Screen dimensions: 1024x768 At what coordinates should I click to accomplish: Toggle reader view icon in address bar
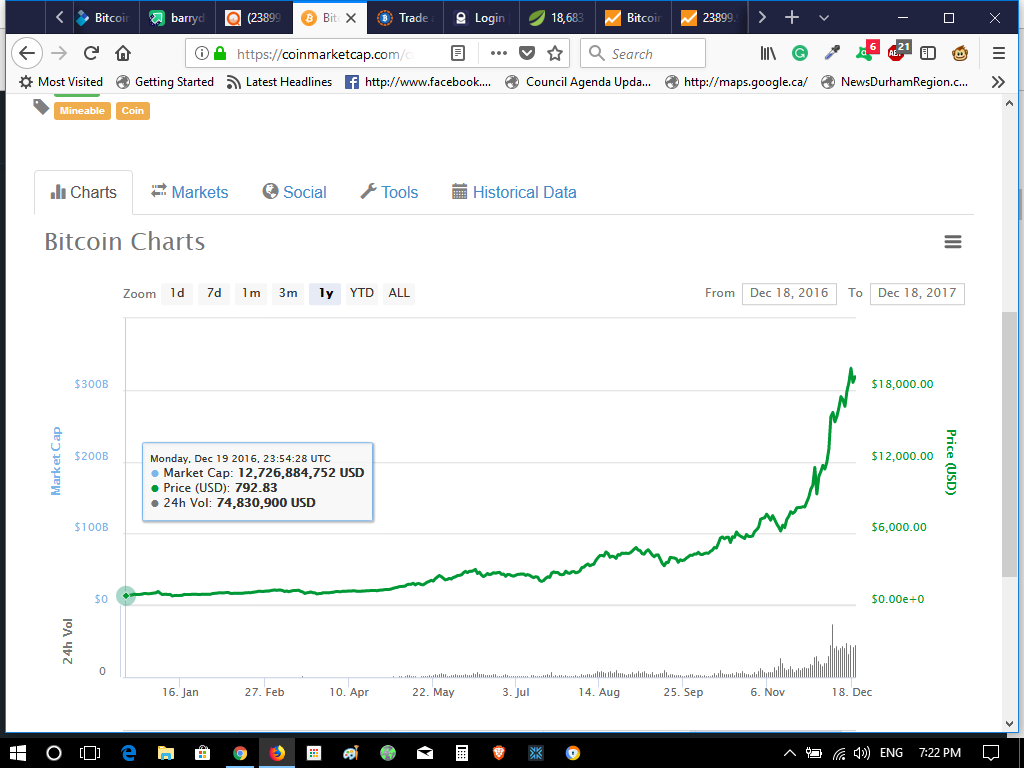click(x=458, y=54)
